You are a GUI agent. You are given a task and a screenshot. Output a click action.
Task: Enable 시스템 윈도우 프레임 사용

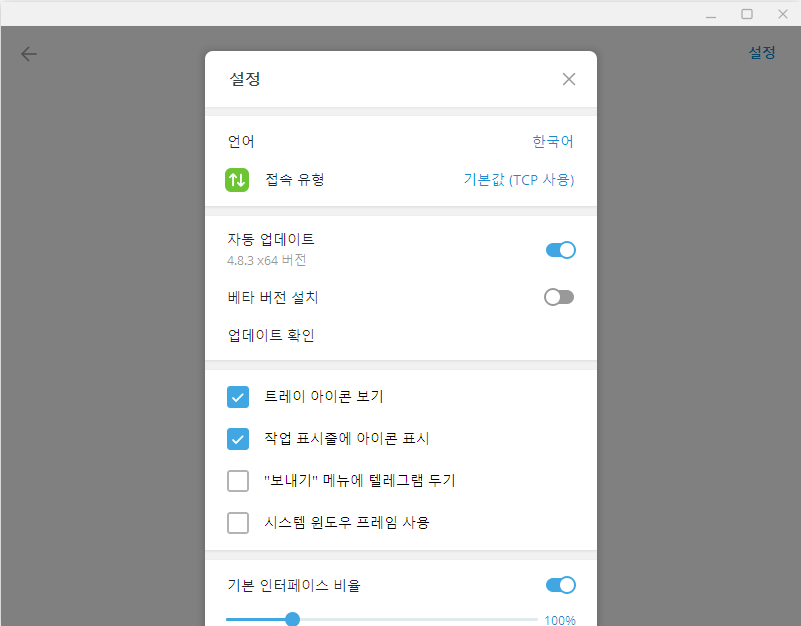pyautogui.click(x=238, y=523)
